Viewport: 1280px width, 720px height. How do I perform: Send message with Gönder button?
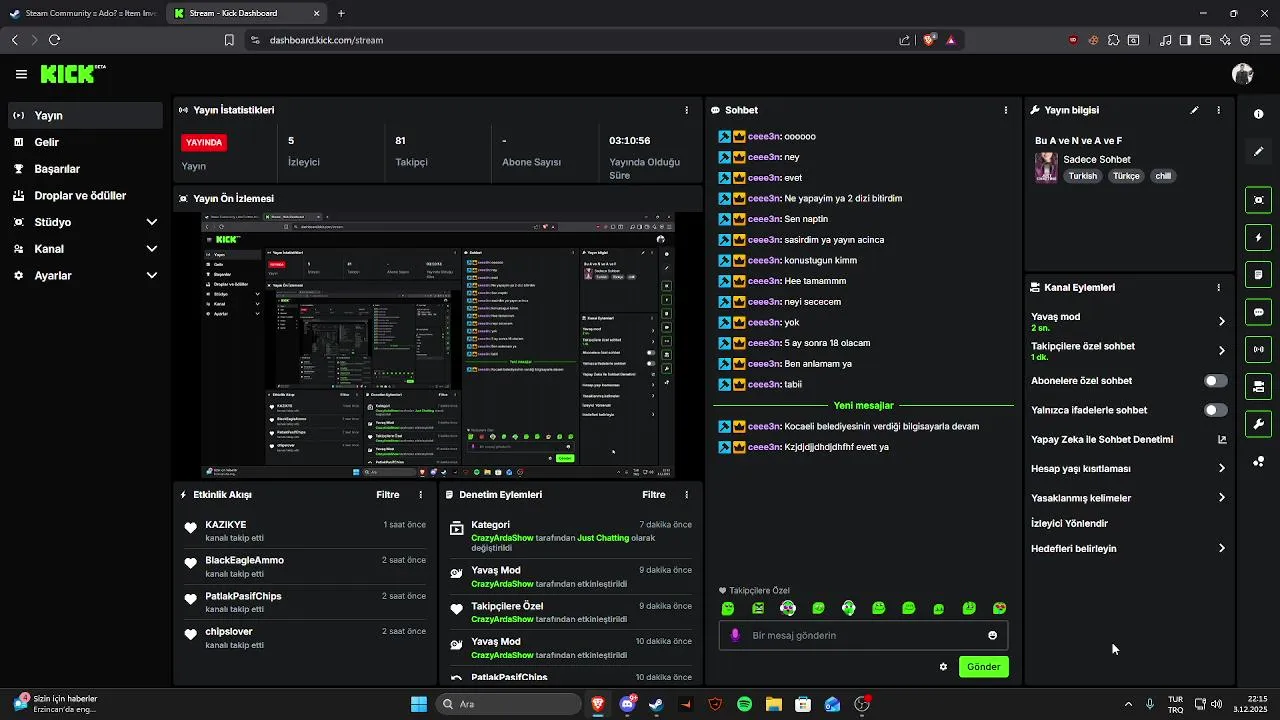[x=983, y=667]
